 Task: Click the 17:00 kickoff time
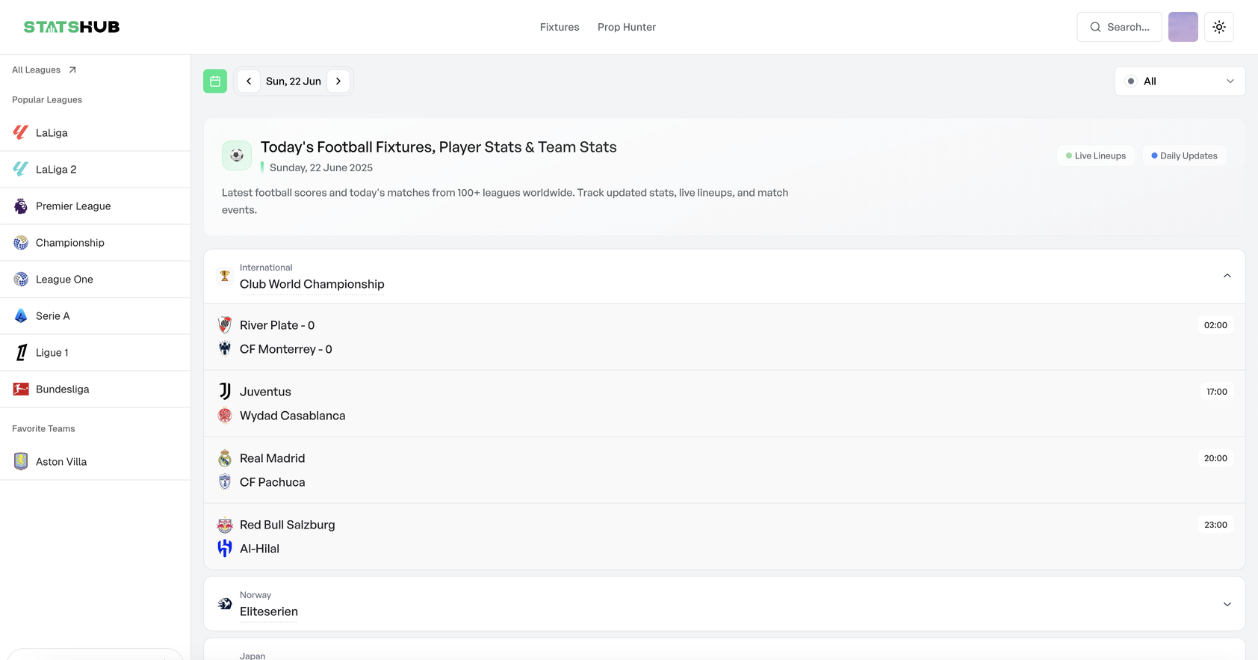coord(1216,392)
